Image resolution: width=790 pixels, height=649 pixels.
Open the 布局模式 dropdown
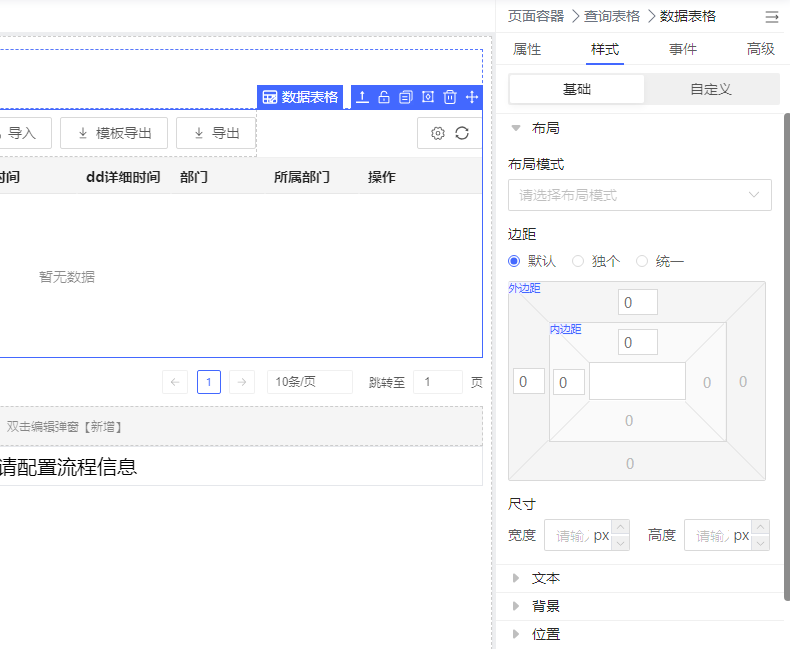(639, 195)
